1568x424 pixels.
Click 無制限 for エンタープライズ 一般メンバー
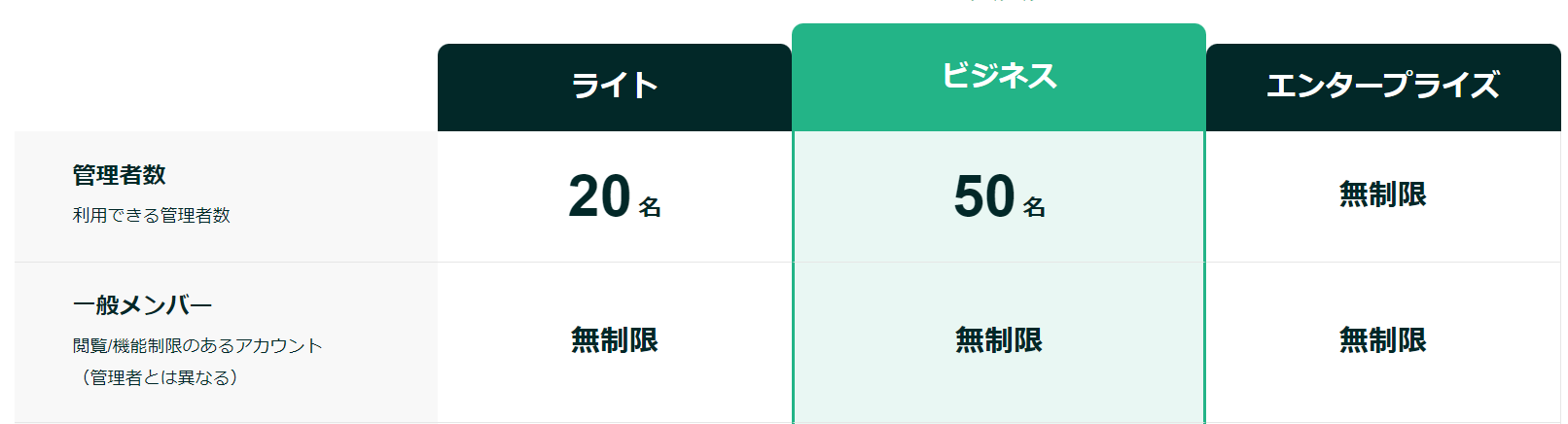(1382, 340)
